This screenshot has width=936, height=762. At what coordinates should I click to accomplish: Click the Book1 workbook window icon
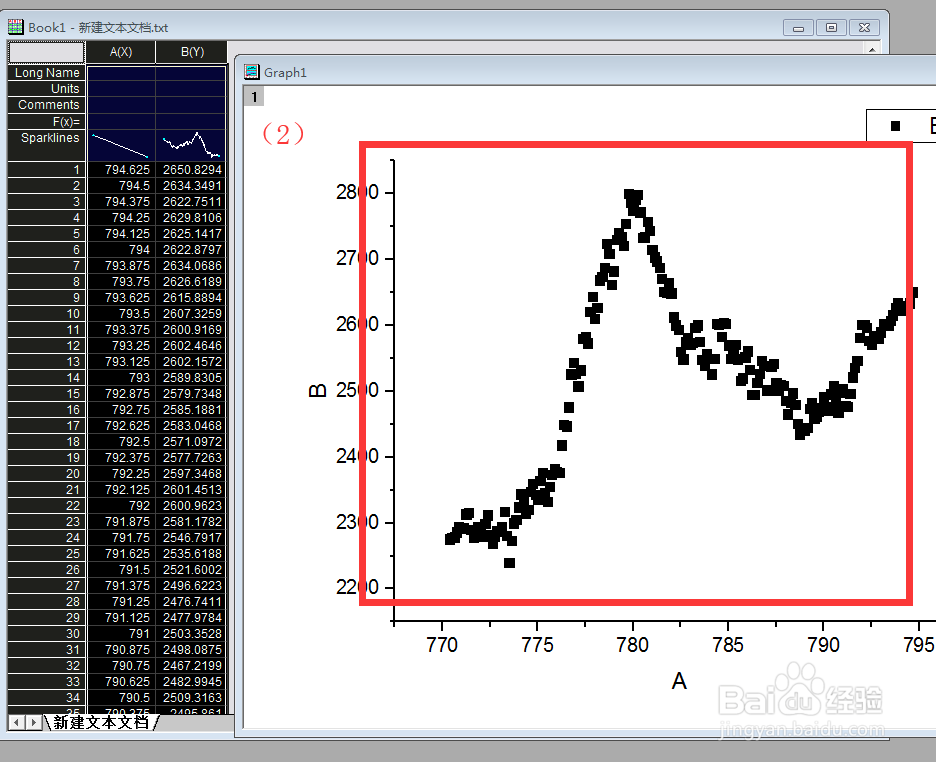[16, 27]
